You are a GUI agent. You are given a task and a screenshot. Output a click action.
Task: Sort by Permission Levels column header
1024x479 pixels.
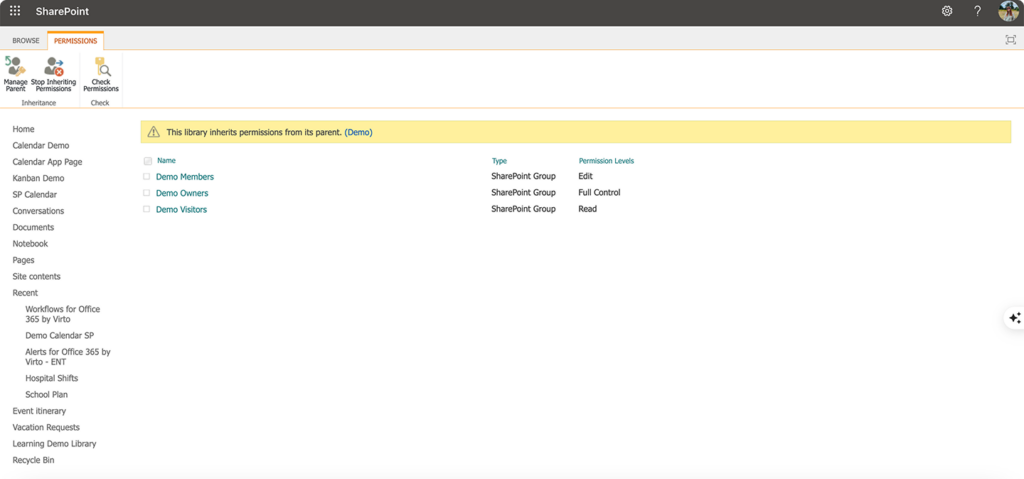pyautogui.click(x=606, y=161)
